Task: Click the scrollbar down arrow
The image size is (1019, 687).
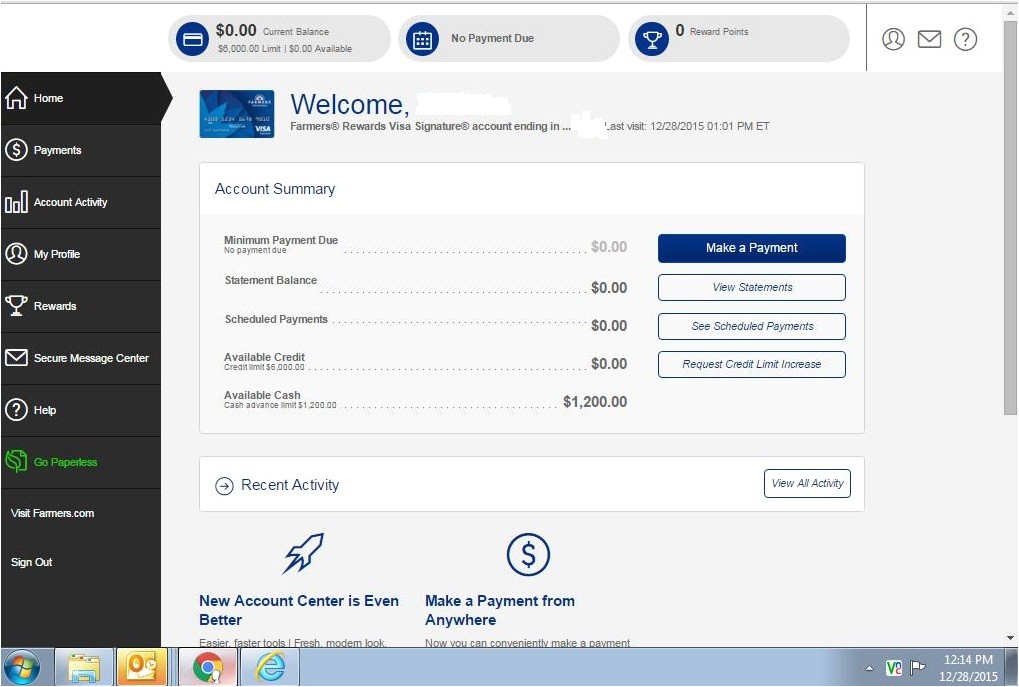Action: (1010, 638)
